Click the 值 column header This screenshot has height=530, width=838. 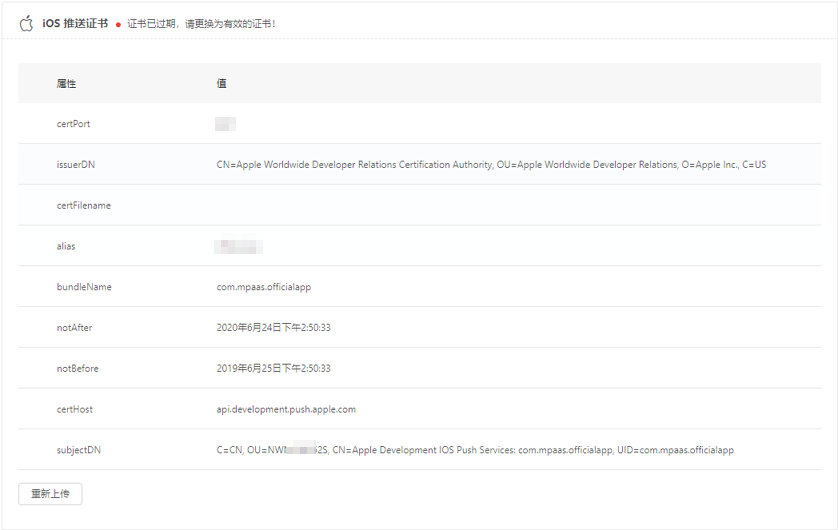[221, 83]
